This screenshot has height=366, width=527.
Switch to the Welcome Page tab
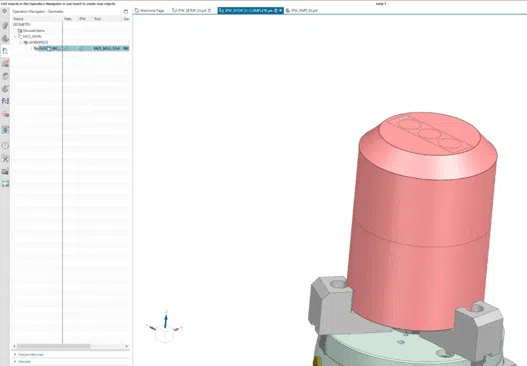(x=150, y=11)
